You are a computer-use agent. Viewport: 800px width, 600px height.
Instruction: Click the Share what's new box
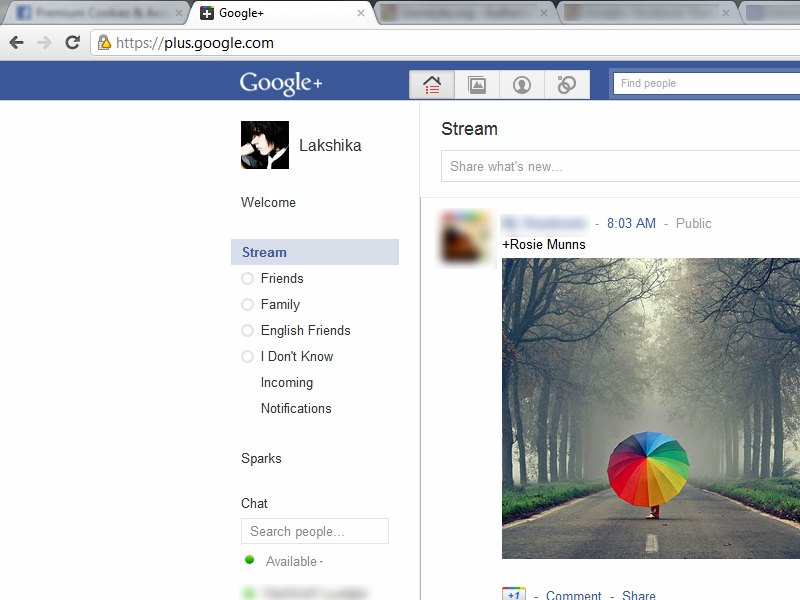point(620,166)
